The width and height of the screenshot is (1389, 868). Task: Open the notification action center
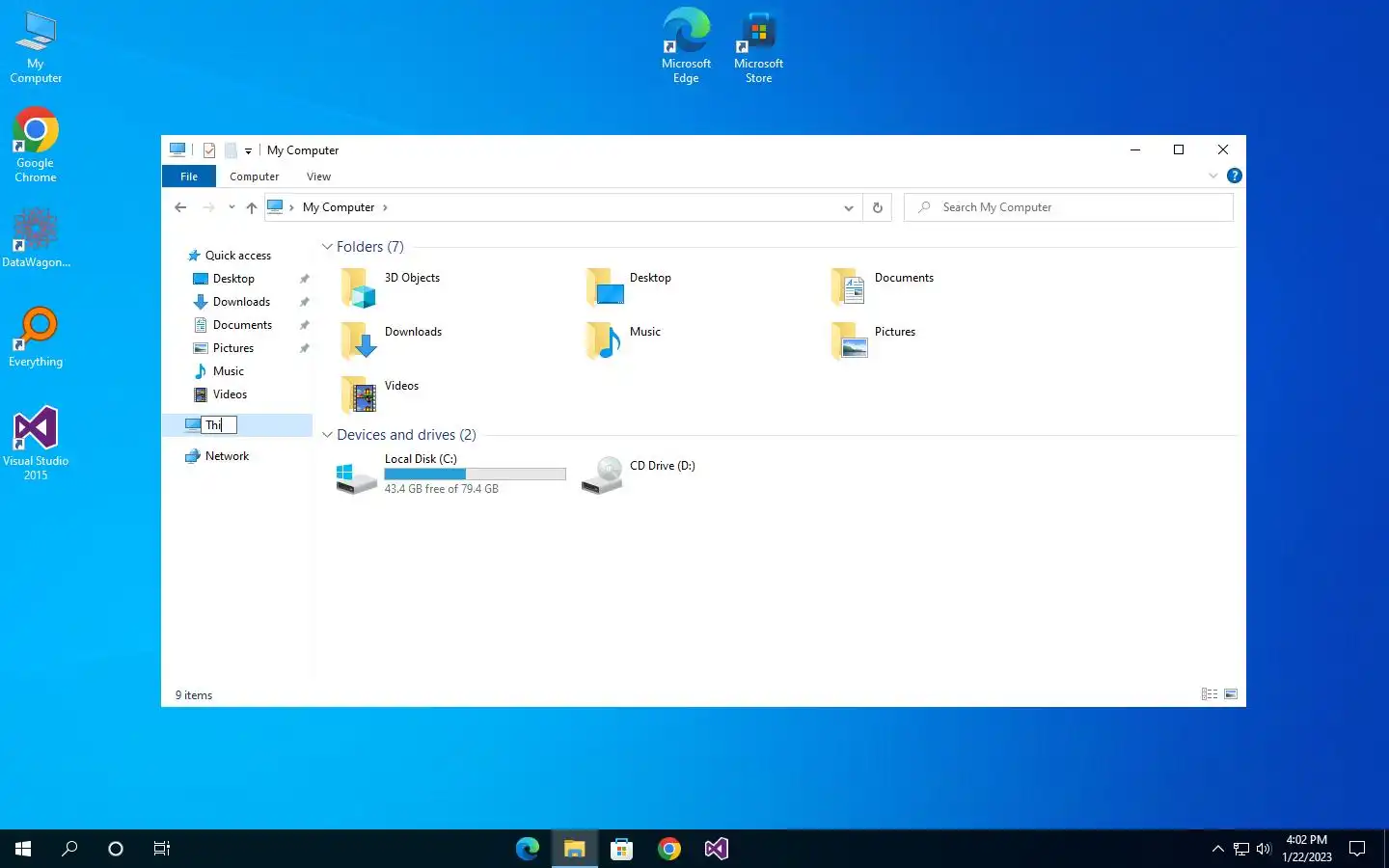tap(1357, 849)
